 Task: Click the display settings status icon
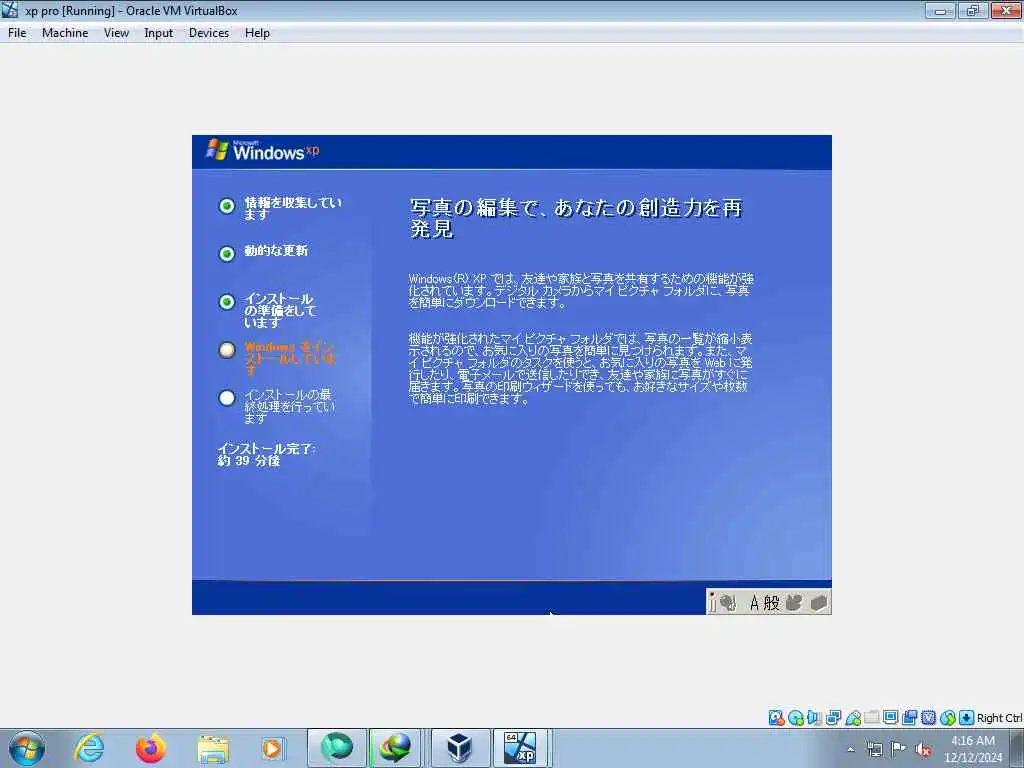[x=891, y=718]
